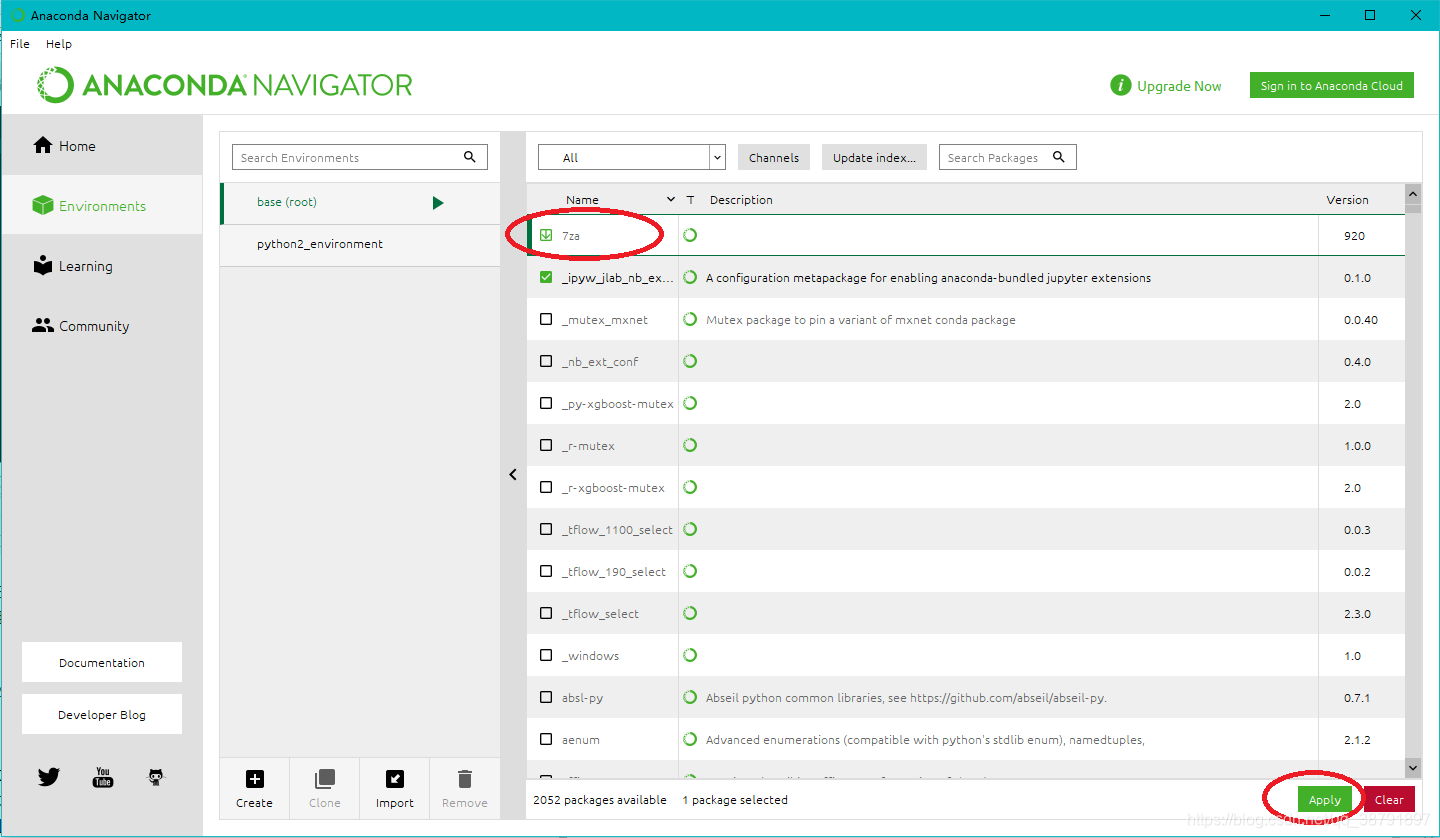The image size is (1440, 838).
Task: Click the type icon in the _nb_ext_conf row
Action: [690, 362]
